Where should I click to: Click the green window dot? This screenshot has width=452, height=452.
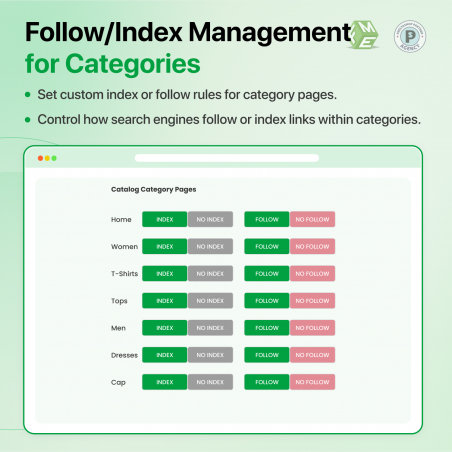(x=54, y=158)
